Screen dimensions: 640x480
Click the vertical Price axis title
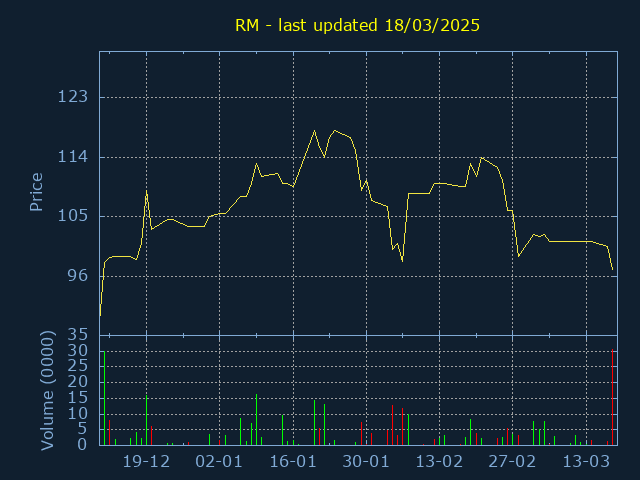tap(36, 192)
